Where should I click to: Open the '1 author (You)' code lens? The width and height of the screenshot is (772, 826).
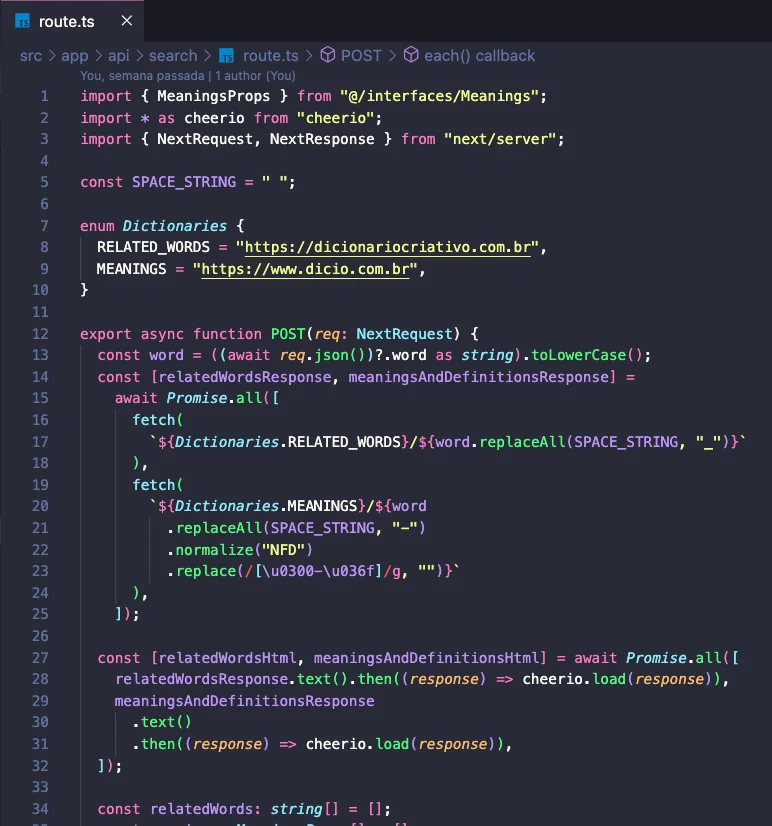pos(255,76)
